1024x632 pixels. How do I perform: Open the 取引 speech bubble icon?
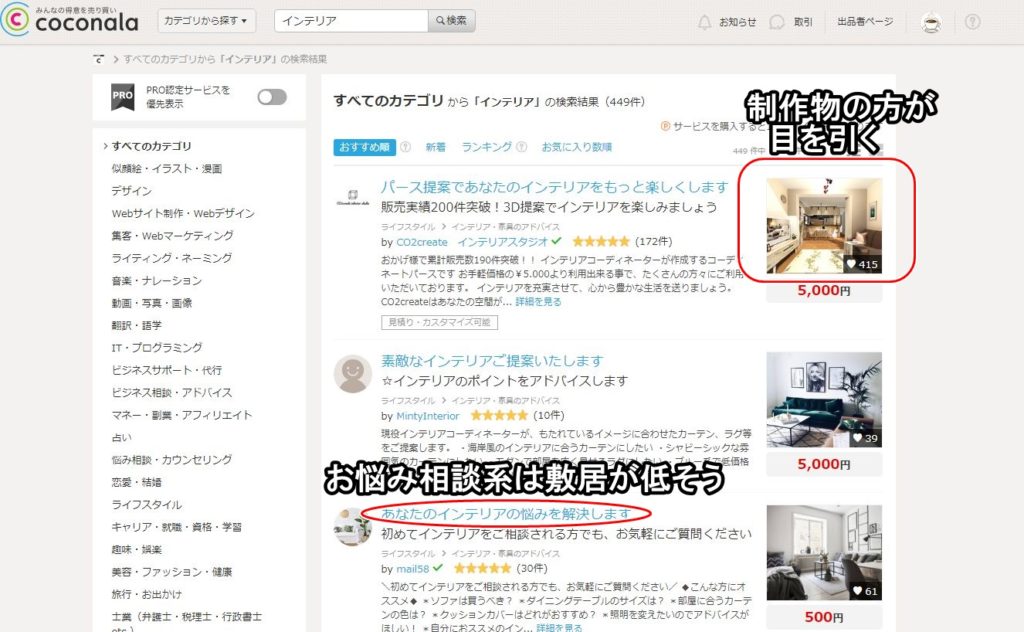[x=776, y=22]
